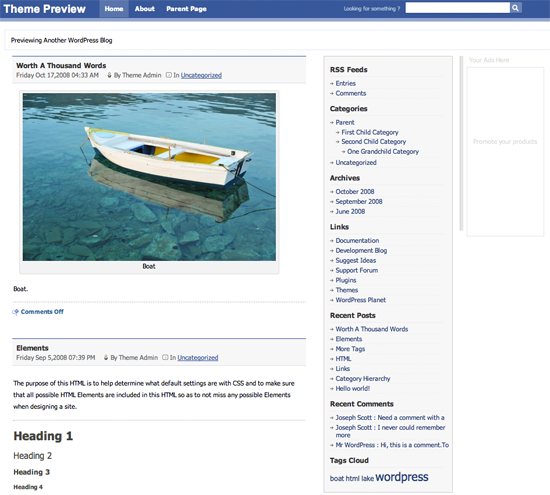Open the Comments RSS feed

pyautogui.click(x=351, y=93)
